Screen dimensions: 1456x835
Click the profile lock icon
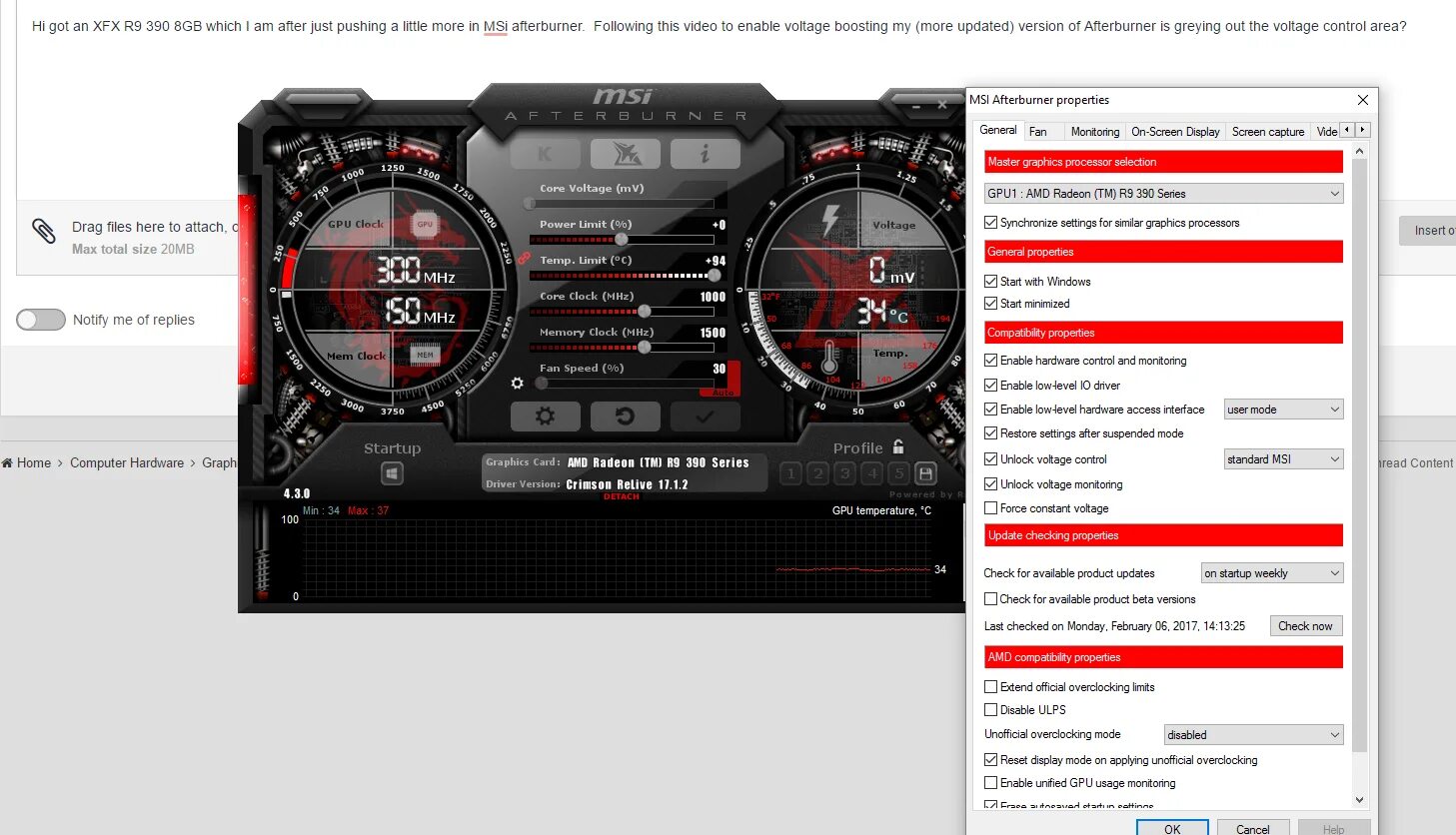tap(898, 446)
